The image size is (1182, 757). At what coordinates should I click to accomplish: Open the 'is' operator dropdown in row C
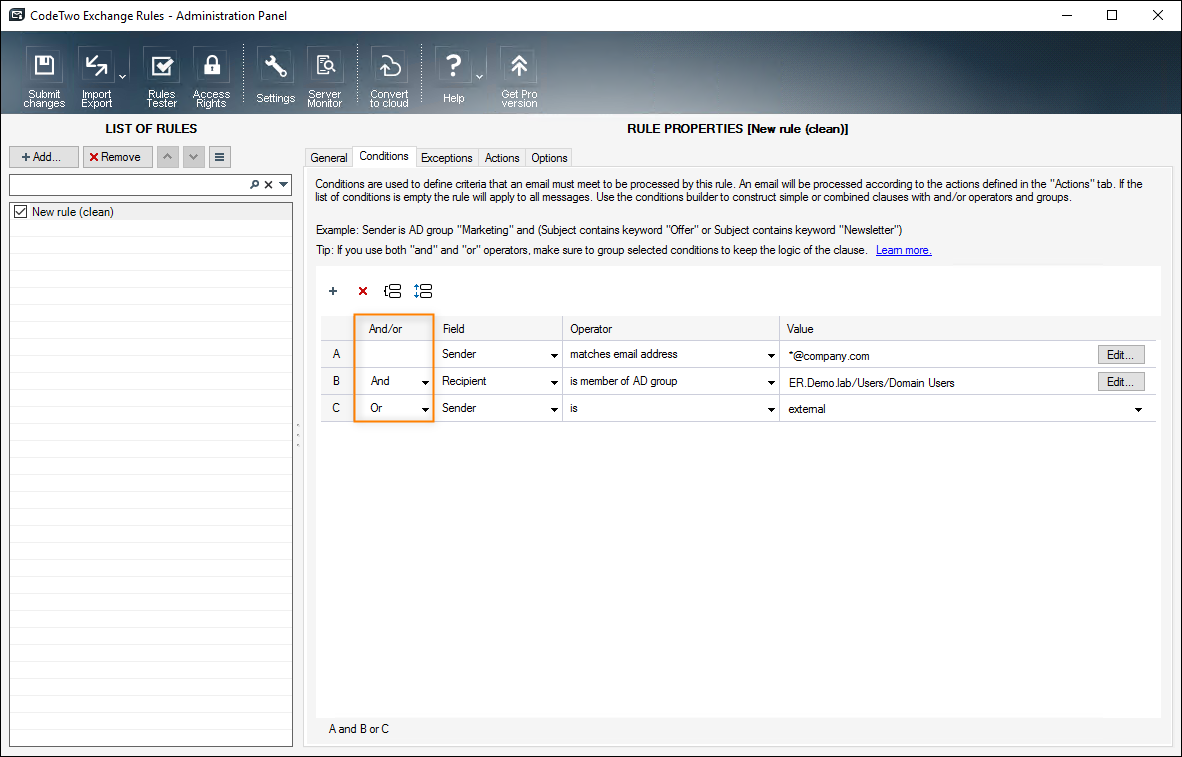click(771, 409)
